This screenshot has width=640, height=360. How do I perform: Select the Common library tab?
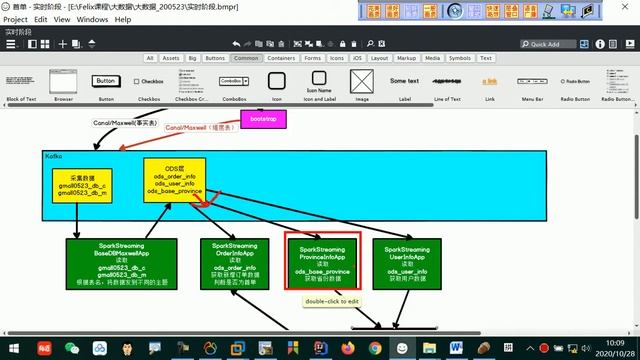pyautogui.click(x=246, y=58)
